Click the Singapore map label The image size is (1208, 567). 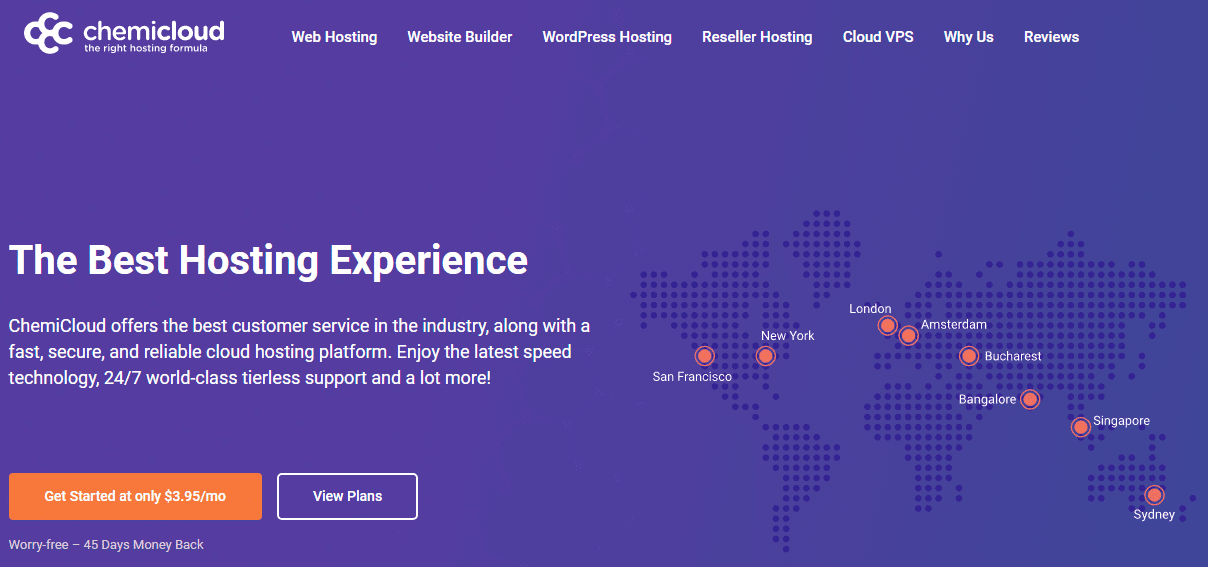point(1122,421)
